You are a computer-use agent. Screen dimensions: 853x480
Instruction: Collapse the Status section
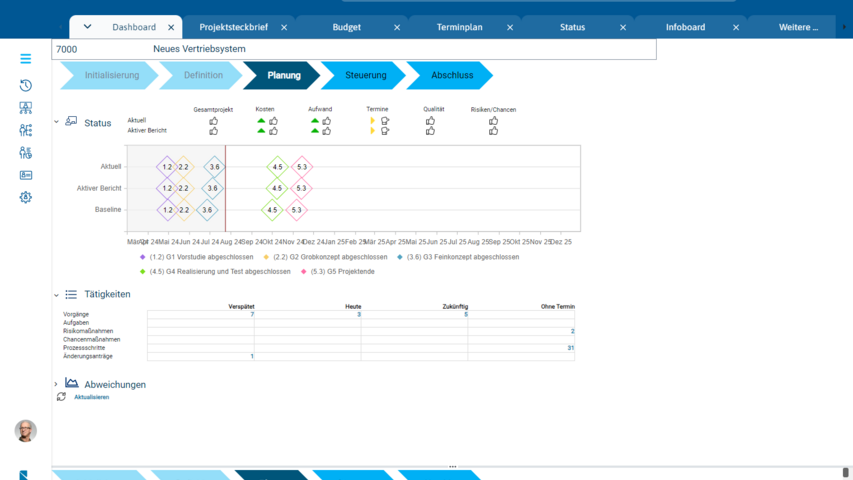[56, 123]
